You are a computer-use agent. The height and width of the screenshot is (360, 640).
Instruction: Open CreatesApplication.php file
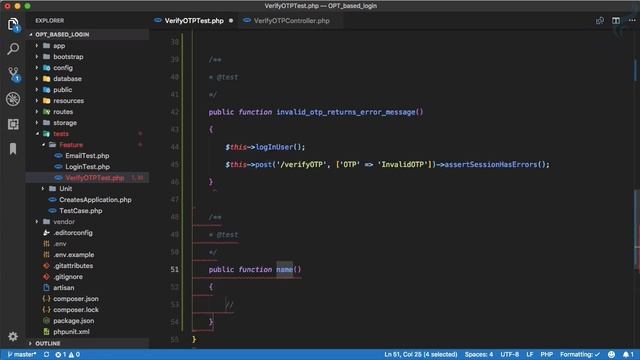(95, 200)
